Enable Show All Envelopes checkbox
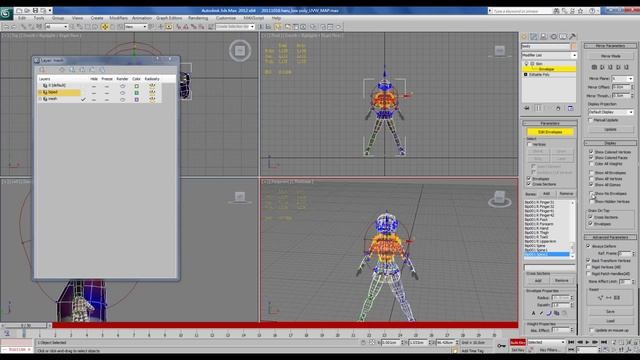The height and width of the screenshot is (360, 640). coord(591,173)
